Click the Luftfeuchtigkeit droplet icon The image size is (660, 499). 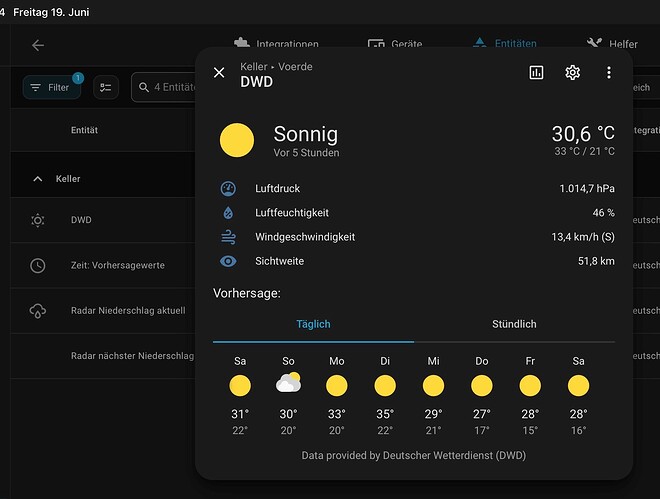pyautogui.click(x=228, y=213)
